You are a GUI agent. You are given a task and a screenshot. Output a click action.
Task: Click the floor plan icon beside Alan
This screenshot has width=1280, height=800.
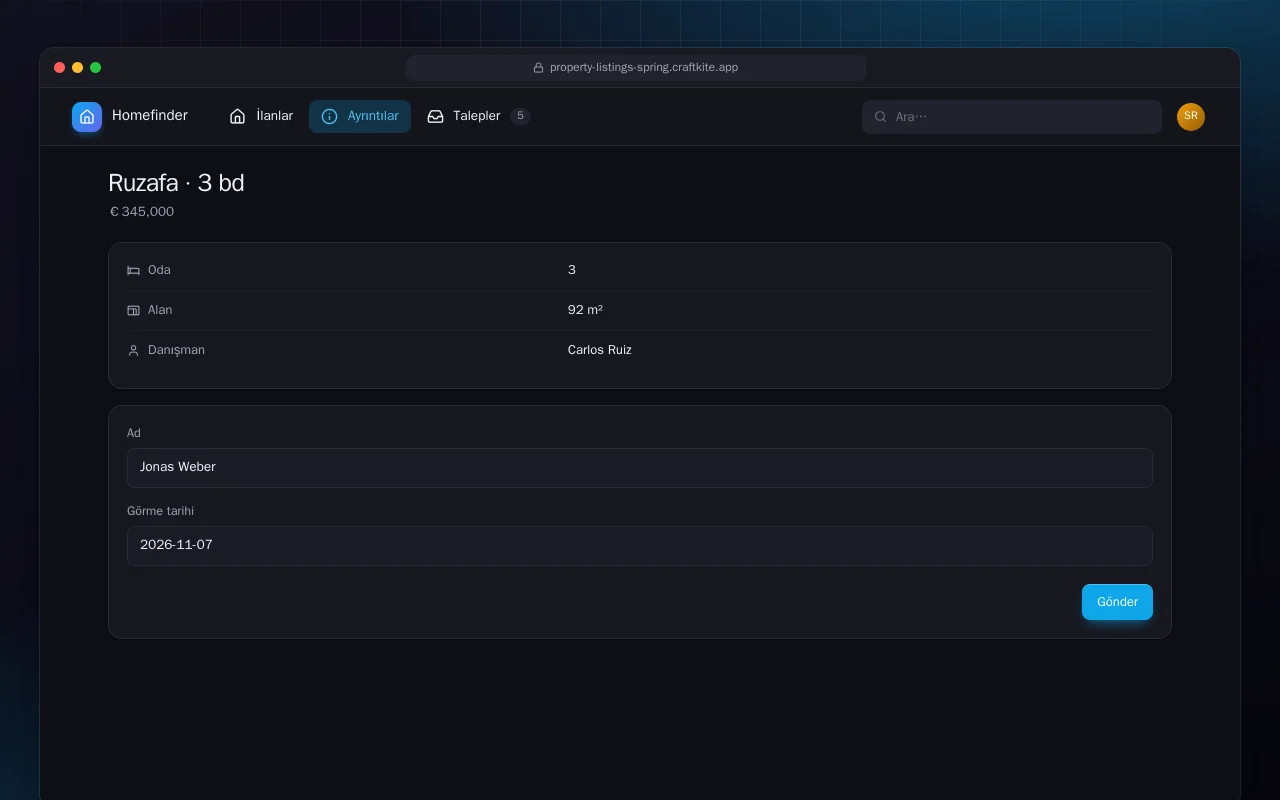click(x=133, y=310)
